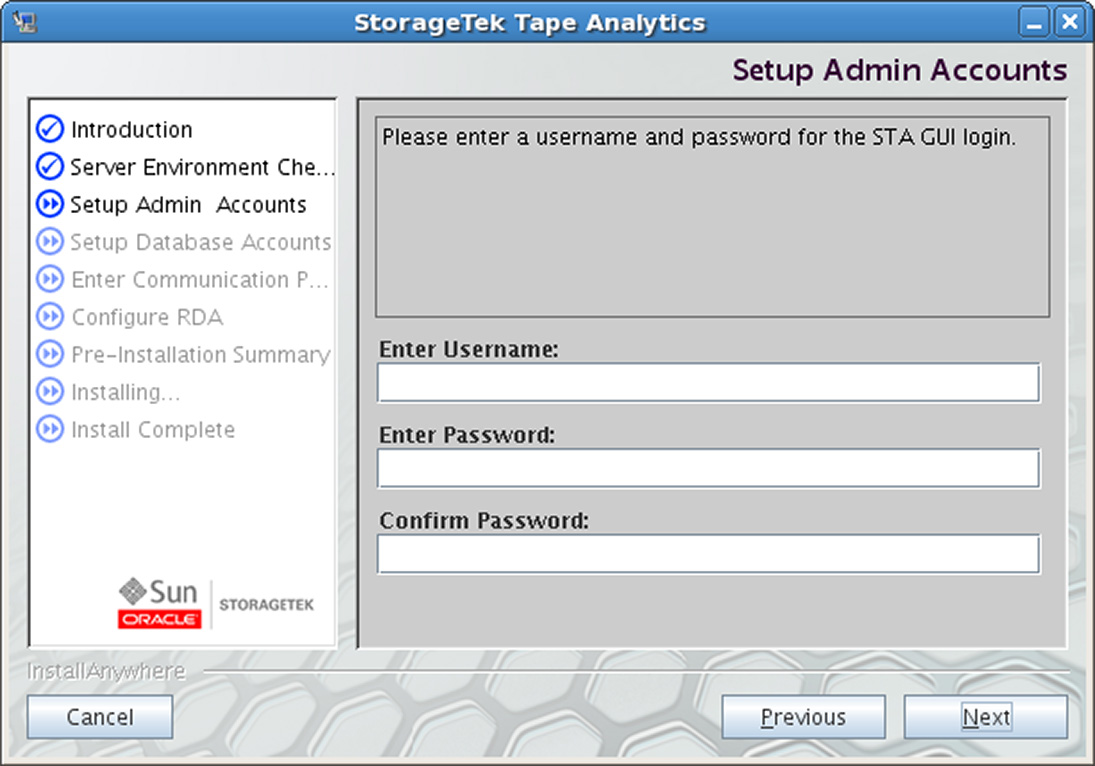Click the STA GUI login instruction text

[x=699, y=138]
